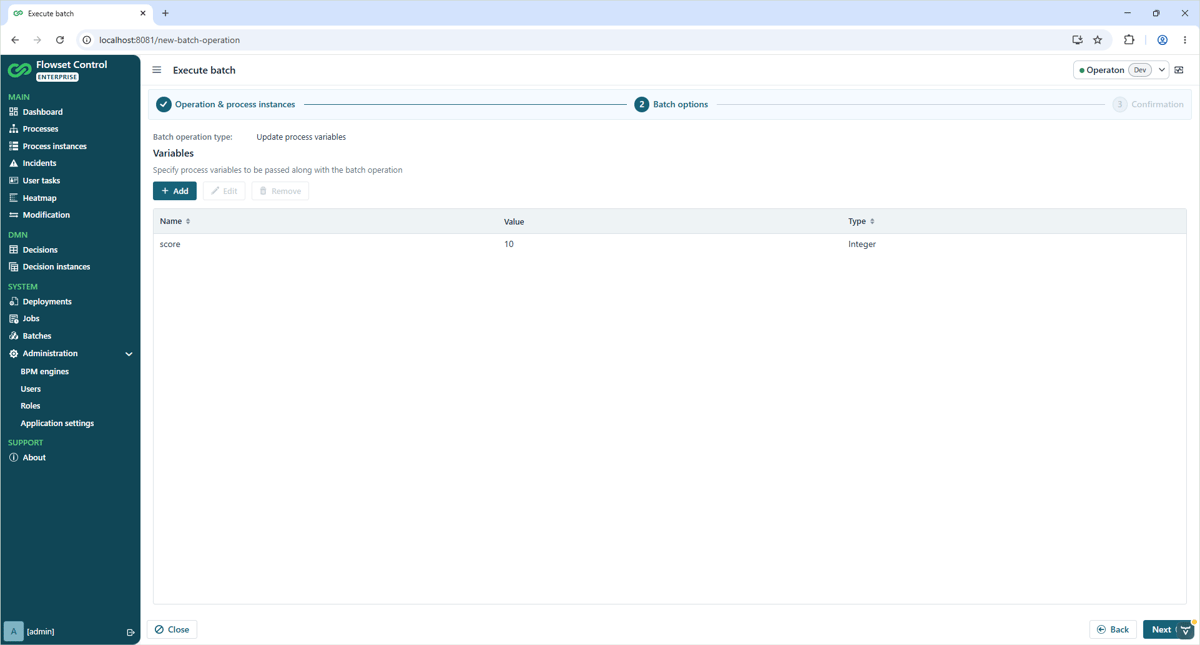
Task: Click the Close button
Action: pyautogui.click(x=172, y=630)
